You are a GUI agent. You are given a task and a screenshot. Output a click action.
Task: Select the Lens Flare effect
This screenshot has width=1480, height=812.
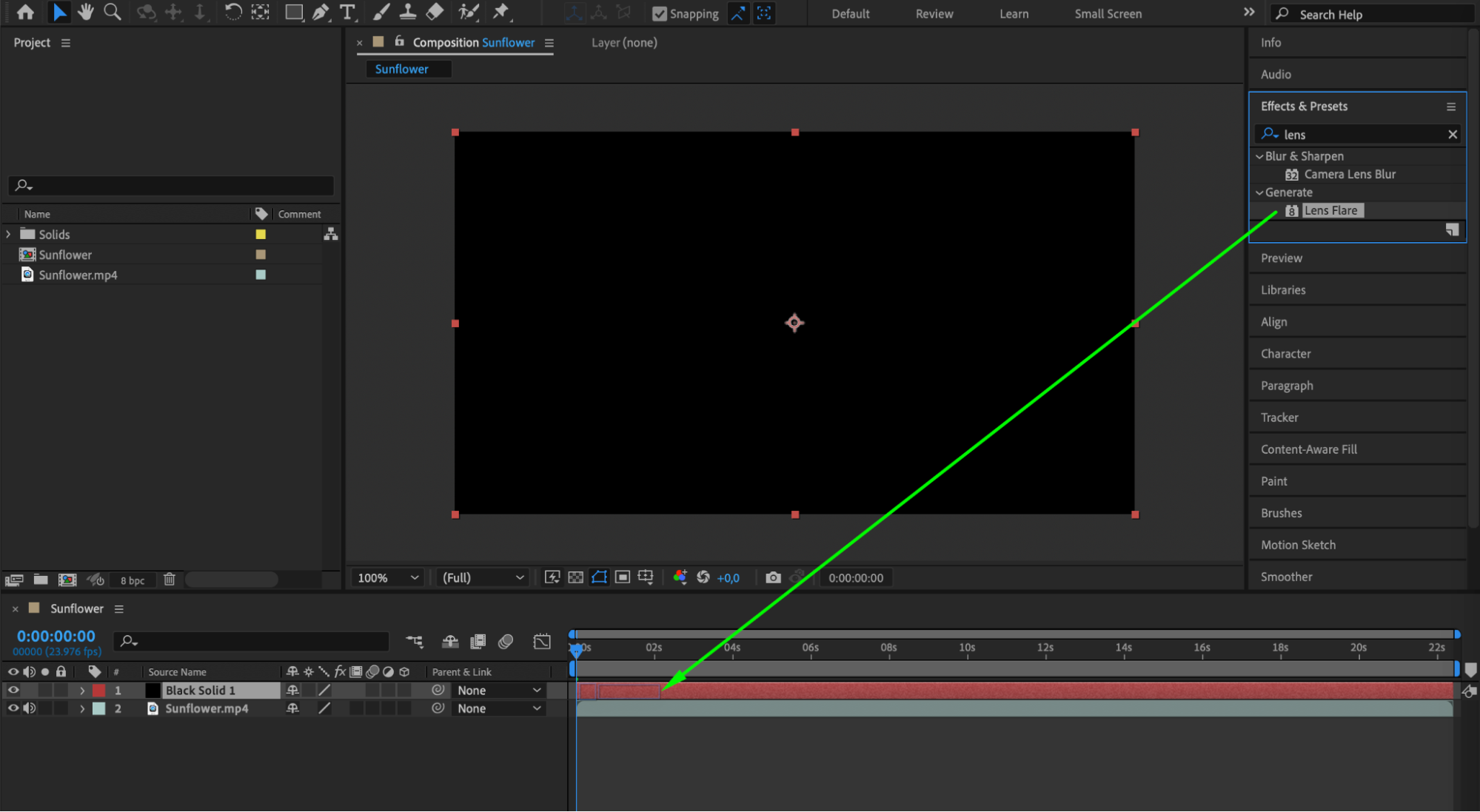pyautogui.click(x=1330, y=210)
